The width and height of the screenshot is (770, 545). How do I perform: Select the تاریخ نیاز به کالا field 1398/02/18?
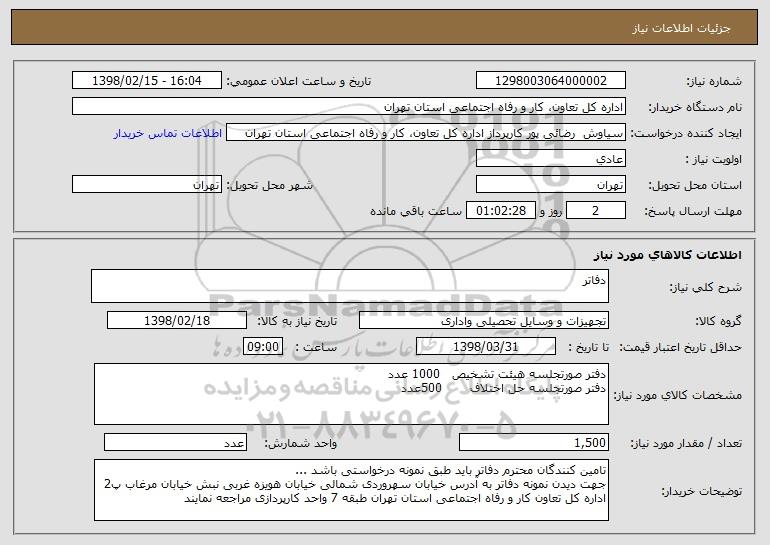pos(177,321)
